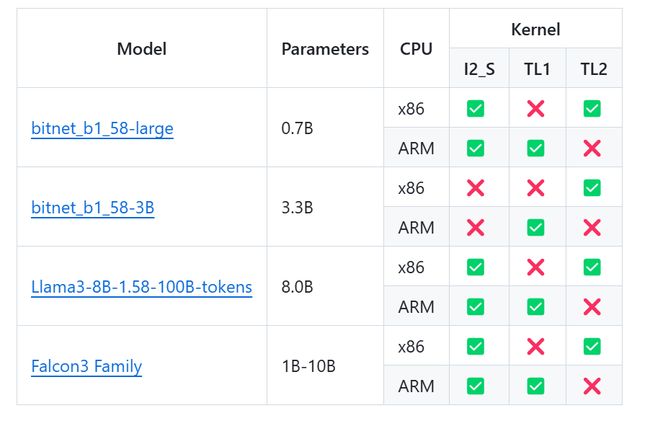Click the Kernel header cell
Viewport: 650px width, 421px height.
(536, 29)
